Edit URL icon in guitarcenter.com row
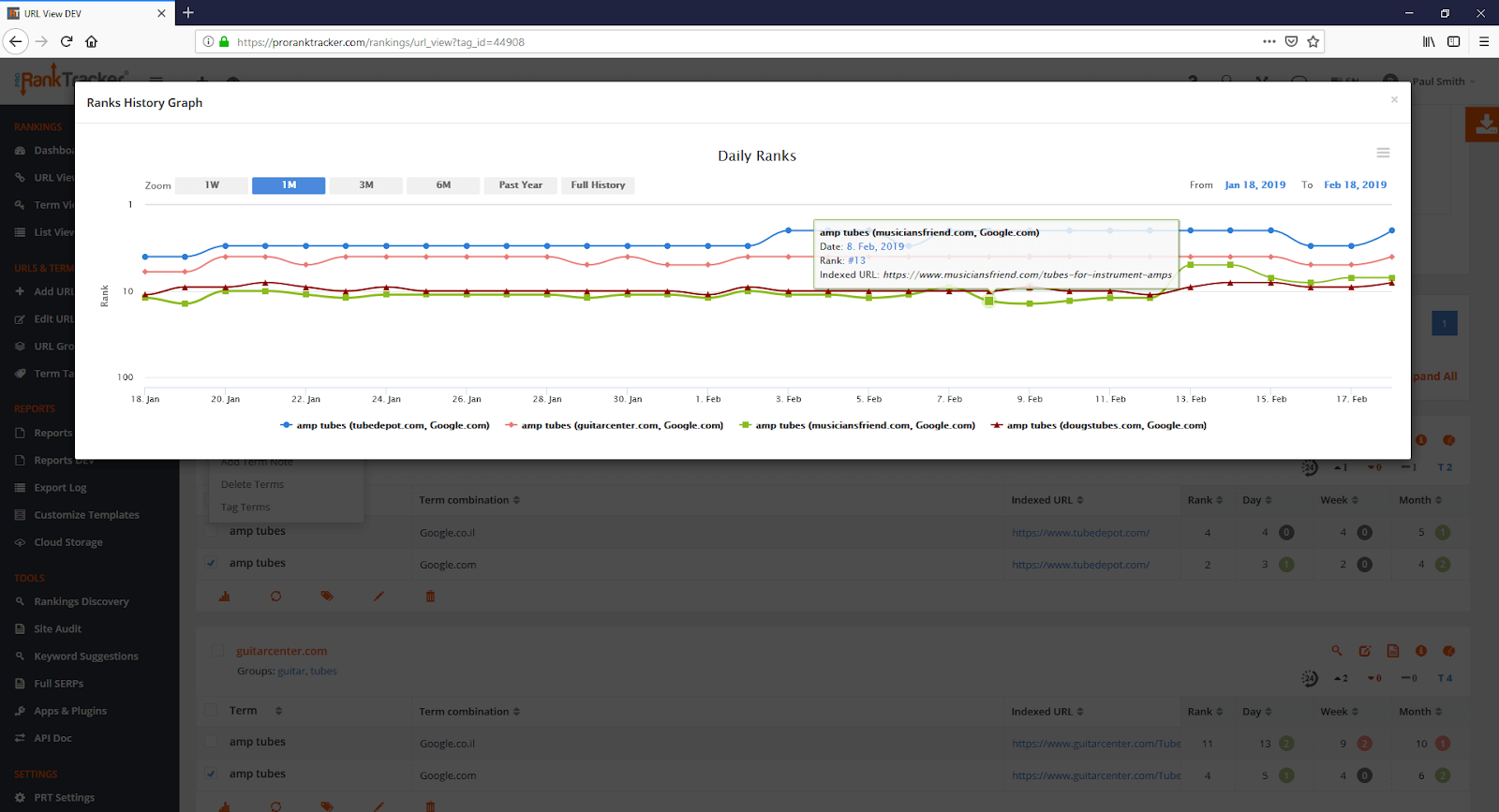This screenshot has width=1499, height=812. (1365, 651)
